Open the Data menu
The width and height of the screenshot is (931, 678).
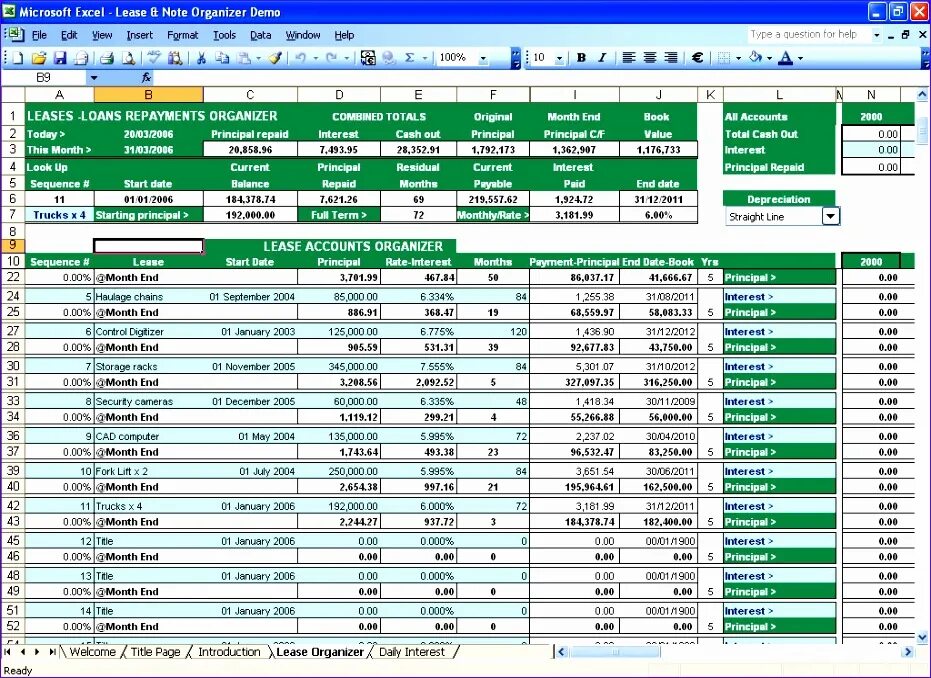coord(260,35)
